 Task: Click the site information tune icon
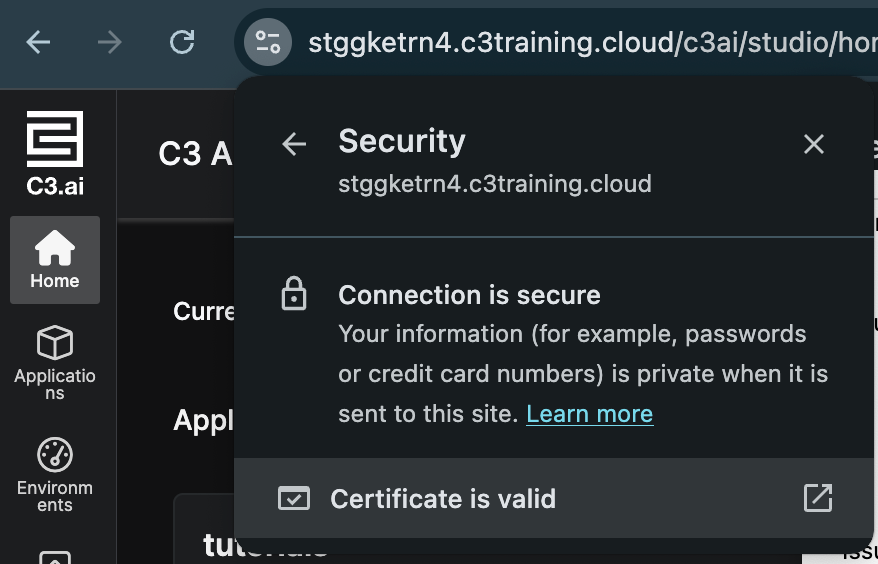(x=268, y=42)
